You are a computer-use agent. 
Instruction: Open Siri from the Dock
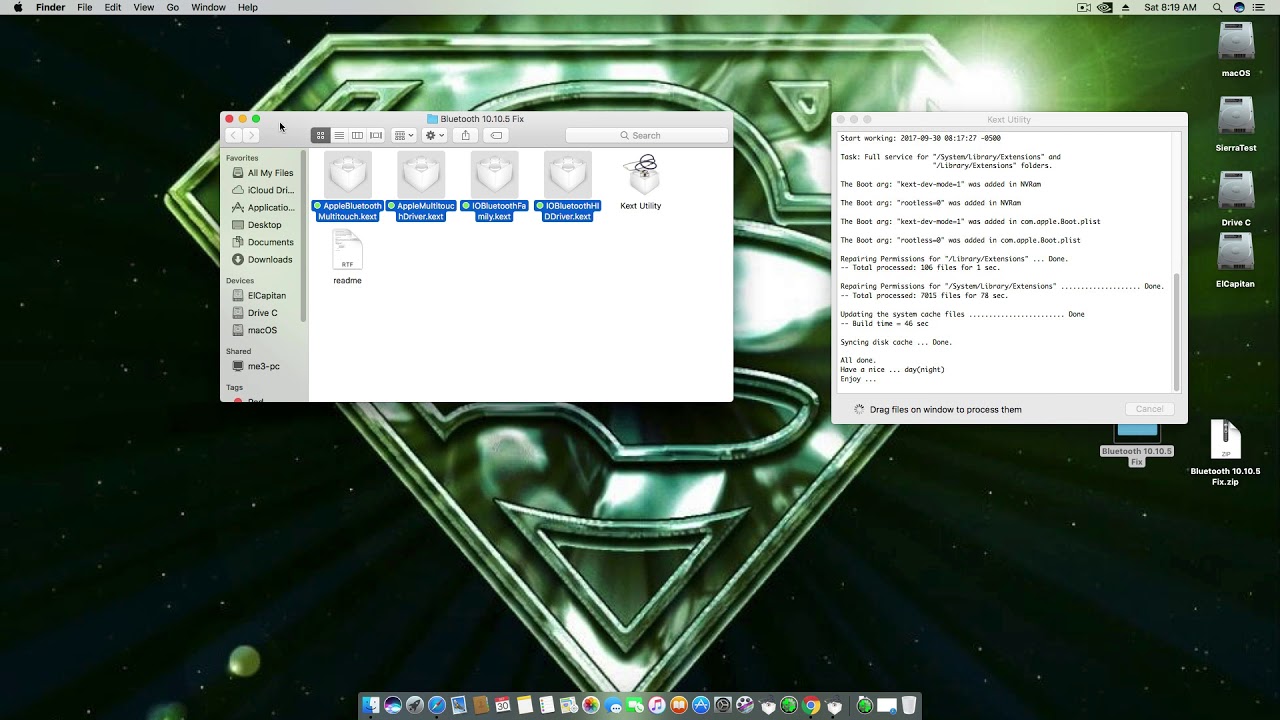pyautogui.click(x=393, y=705)
